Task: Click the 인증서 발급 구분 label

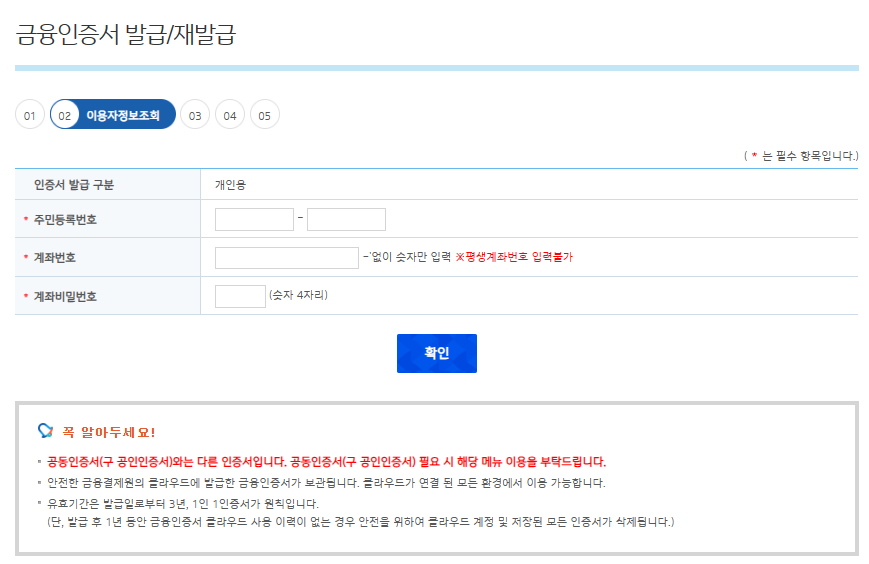Action: (74, 185)
